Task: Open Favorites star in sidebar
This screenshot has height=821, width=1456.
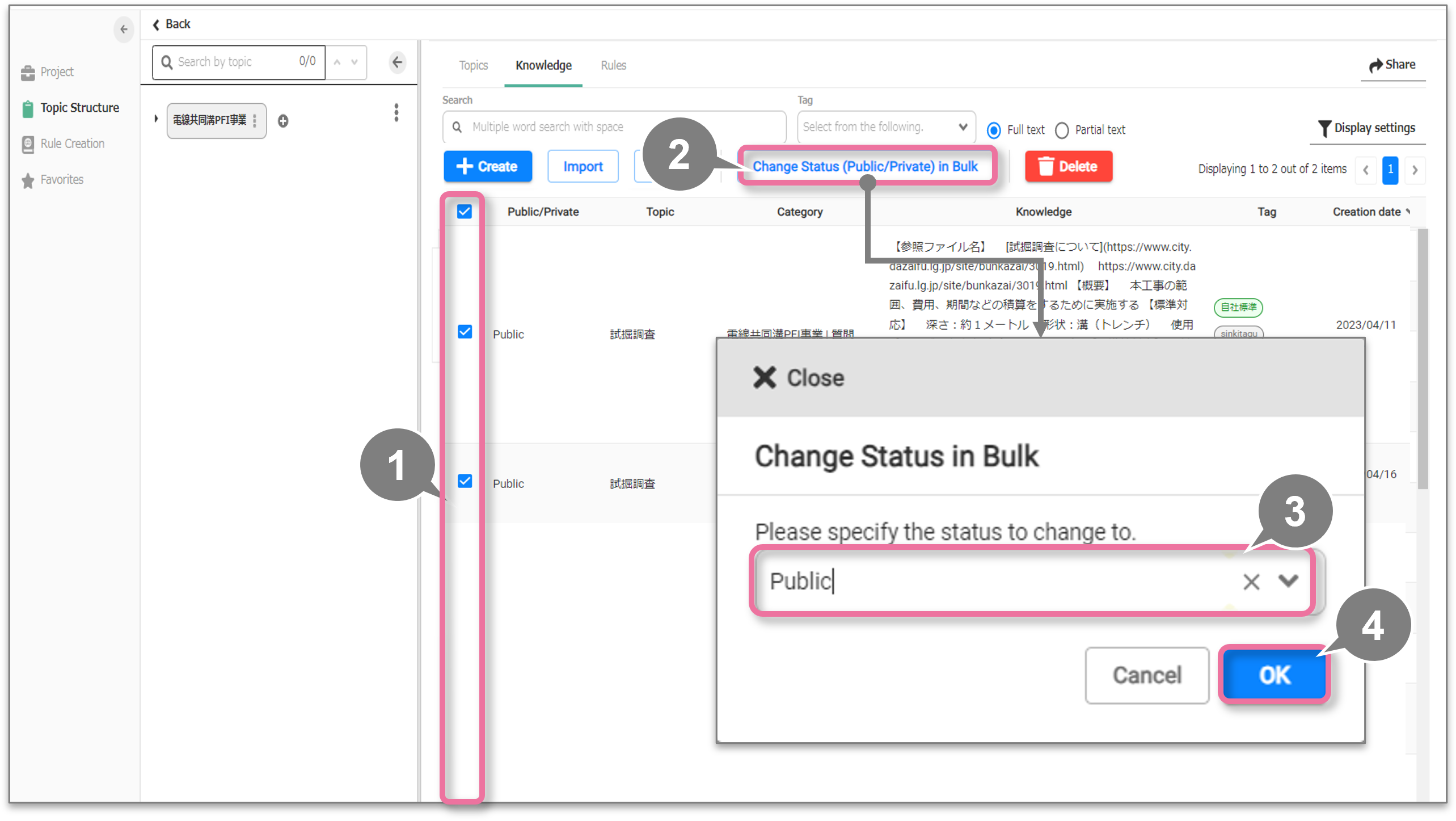Action: pos(27,180)
